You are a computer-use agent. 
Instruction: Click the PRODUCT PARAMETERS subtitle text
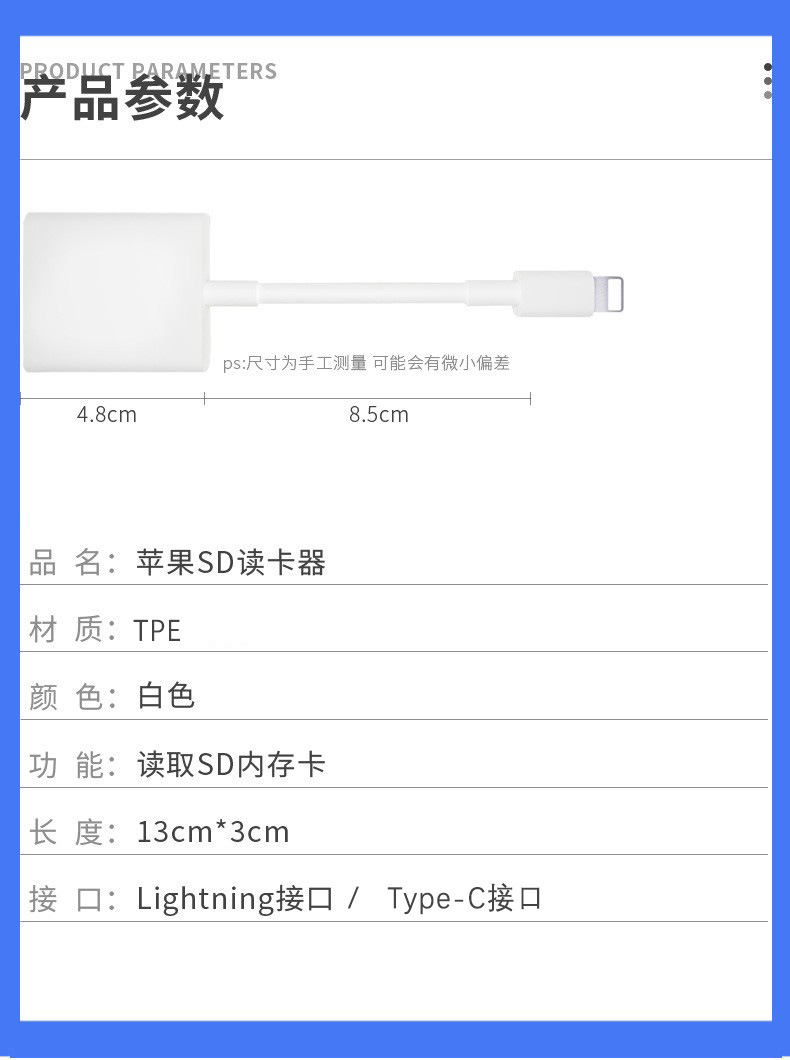(148, 71)
